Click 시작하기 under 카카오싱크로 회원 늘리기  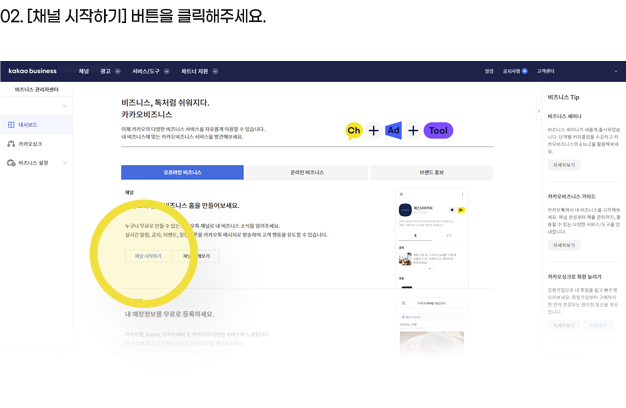click(x=598, y=325)
